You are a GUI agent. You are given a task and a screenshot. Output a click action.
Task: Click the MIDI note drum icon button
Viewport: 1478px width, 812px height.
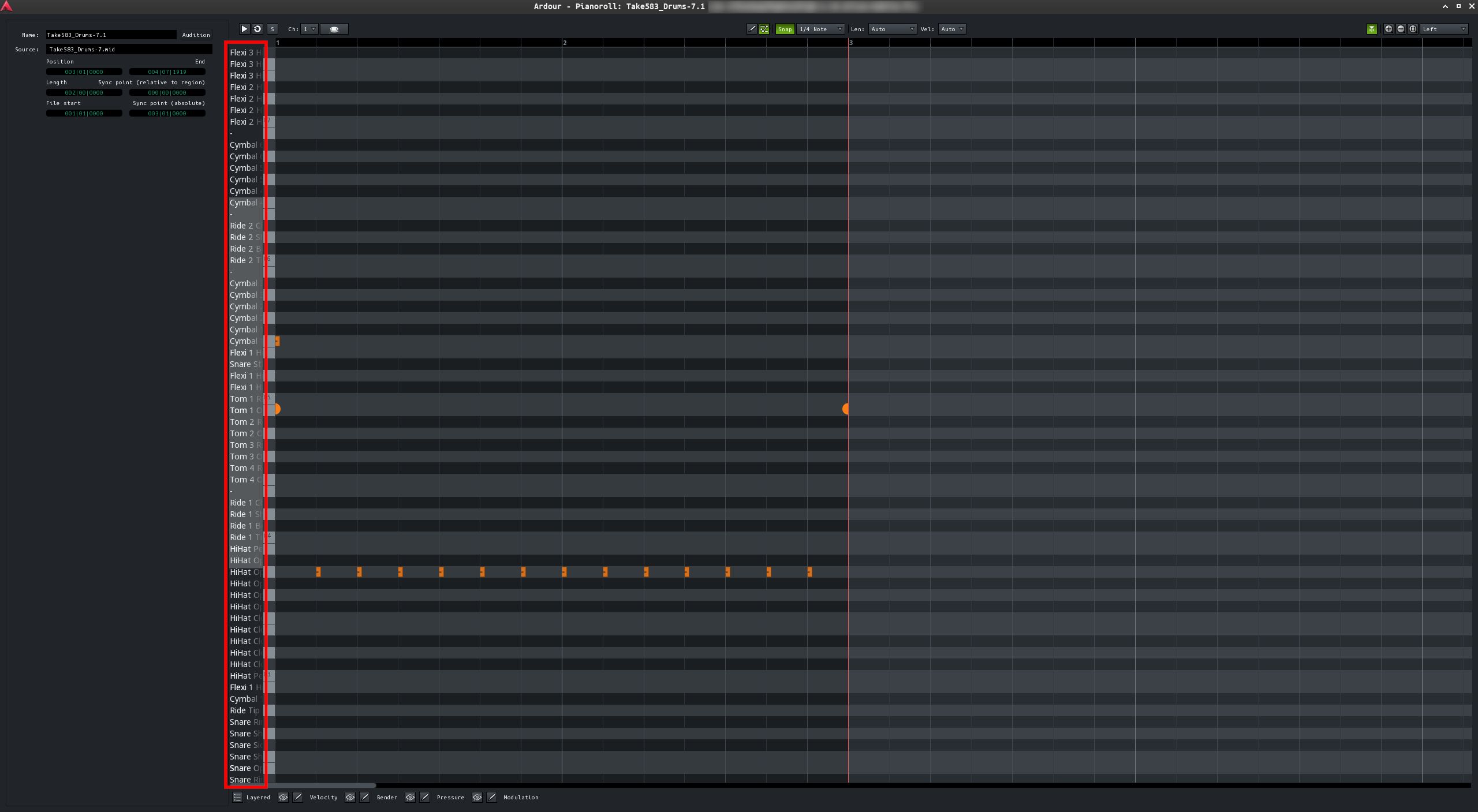pyautogui.click(x=334, y=29)
